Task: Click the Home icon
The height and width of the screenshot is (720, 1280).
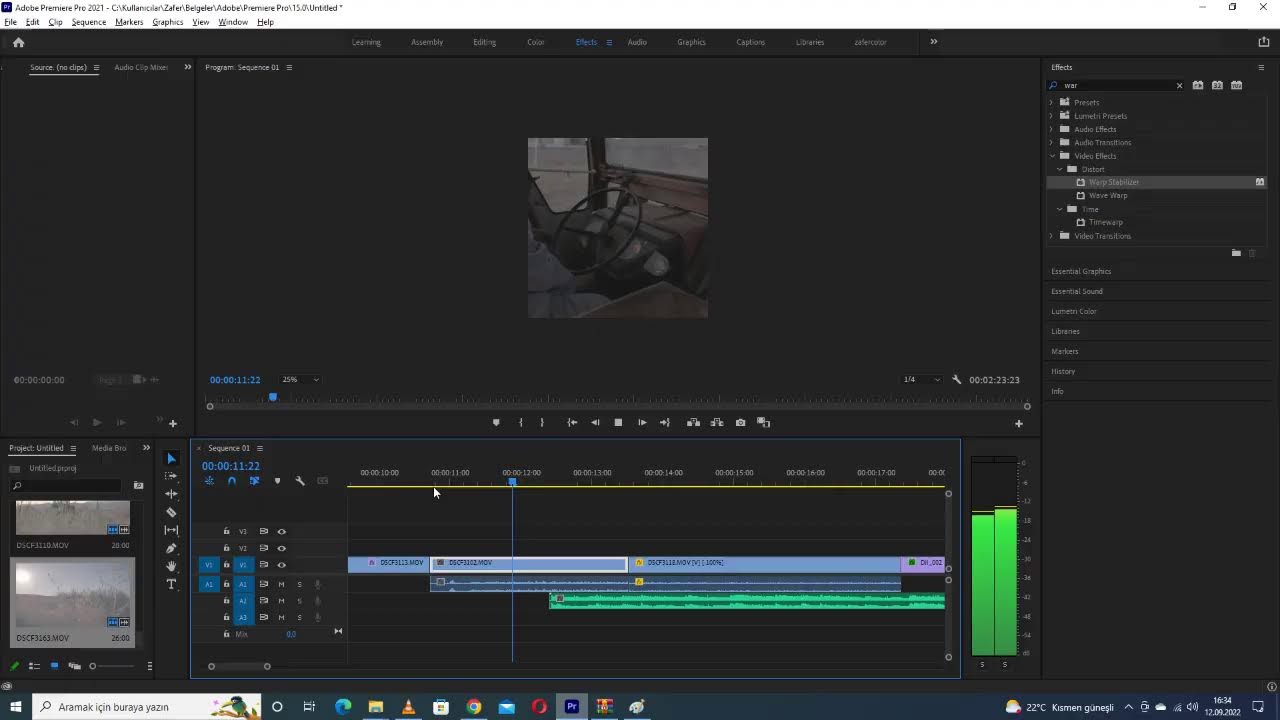Action: (x=18, y=42)
